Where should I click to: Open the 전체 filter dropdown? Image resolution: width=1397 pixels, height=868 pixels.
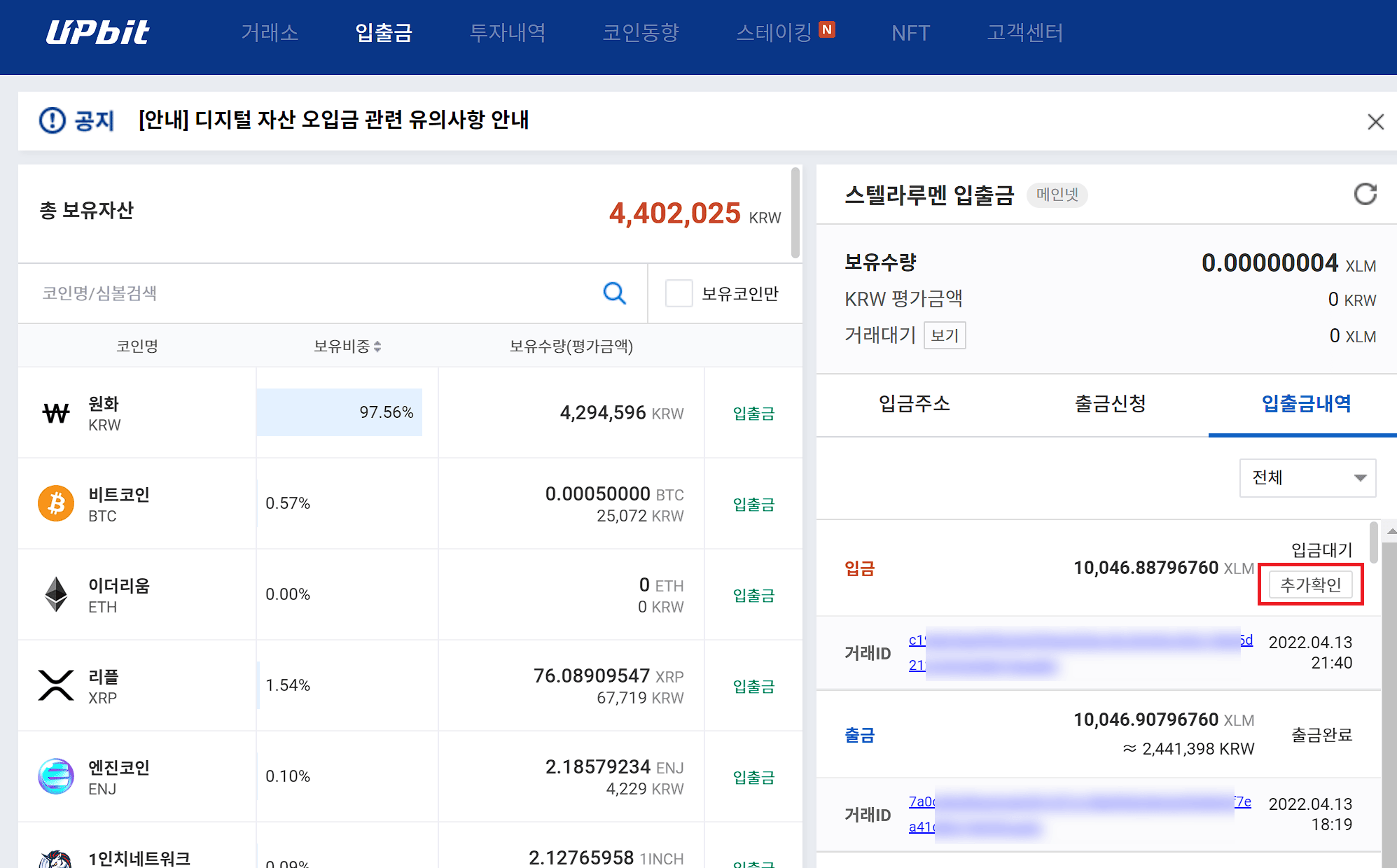pos(1307,477)
